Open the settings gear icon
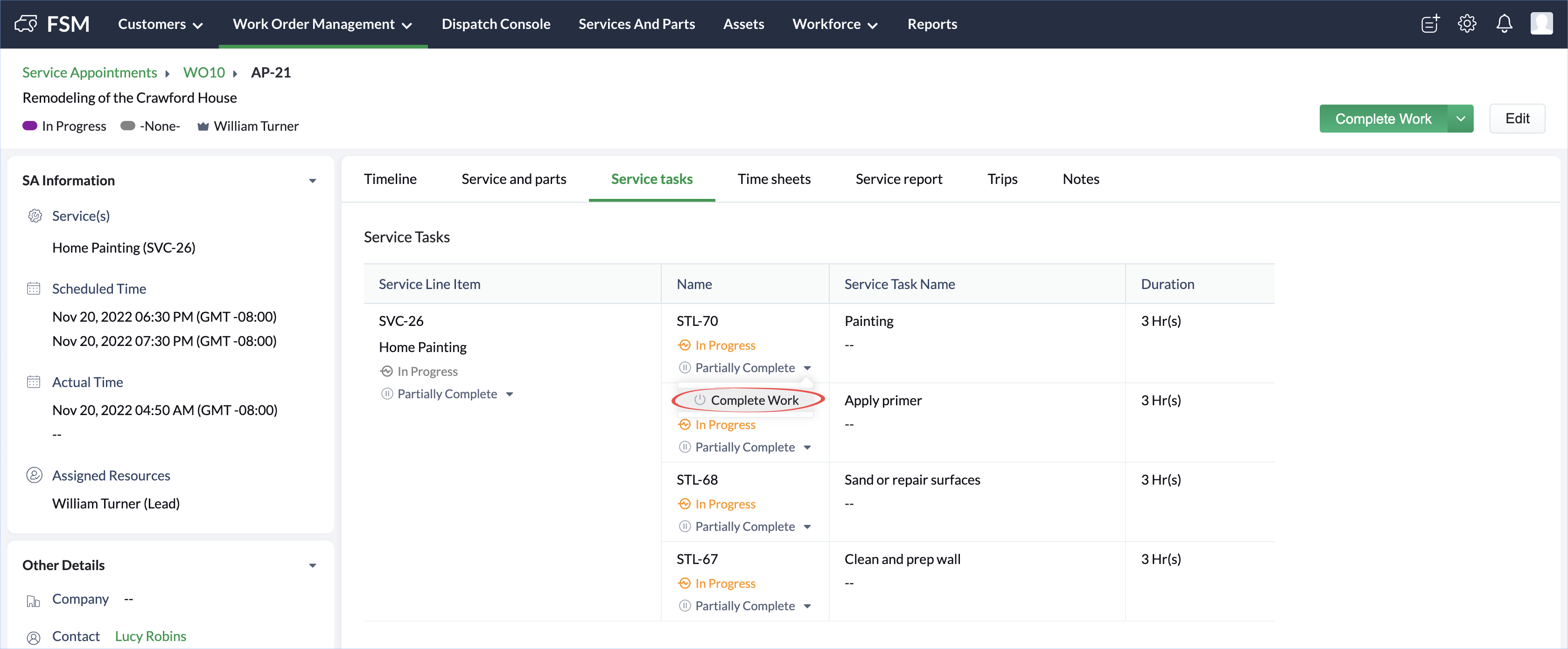The width and height of the screenshot is (1568, 649). [x=1467, y=24]
